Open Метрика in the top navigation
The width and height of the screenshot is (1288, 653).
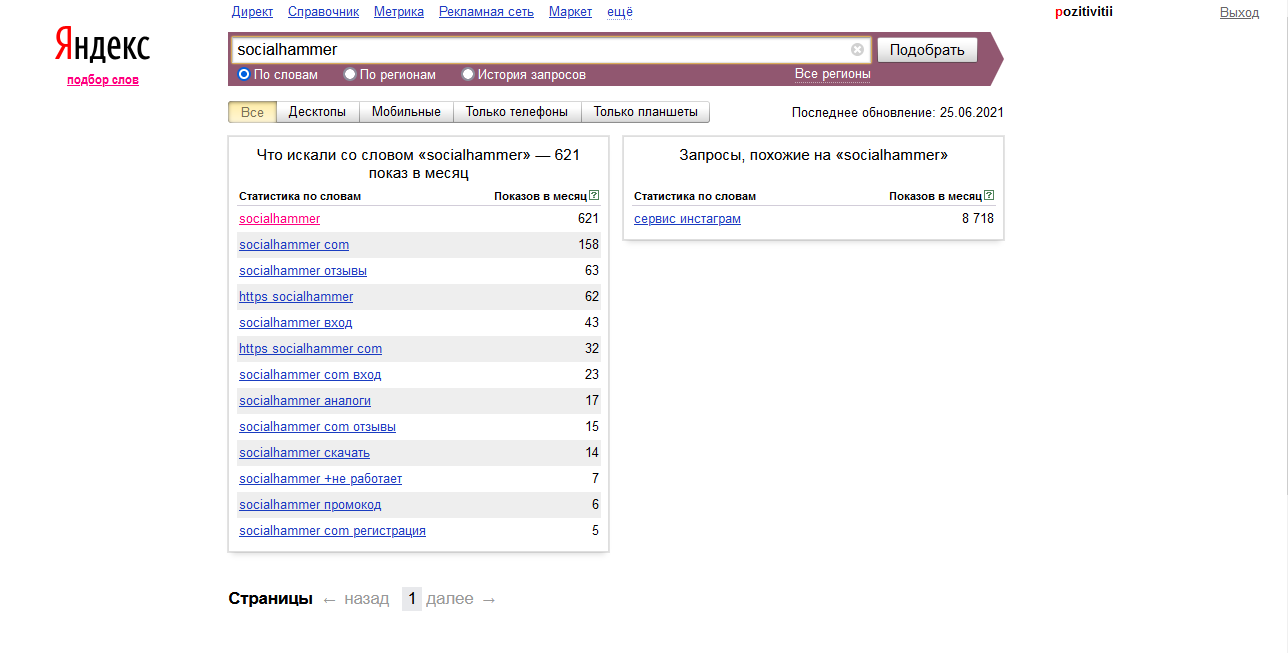(x=399, y=12)
